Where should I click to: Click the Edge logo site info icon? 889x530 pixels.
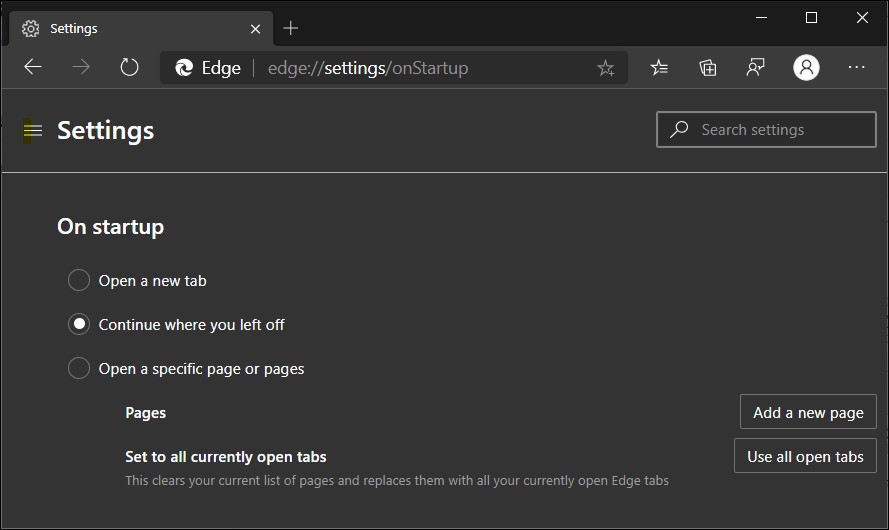(x=184, y=68)
